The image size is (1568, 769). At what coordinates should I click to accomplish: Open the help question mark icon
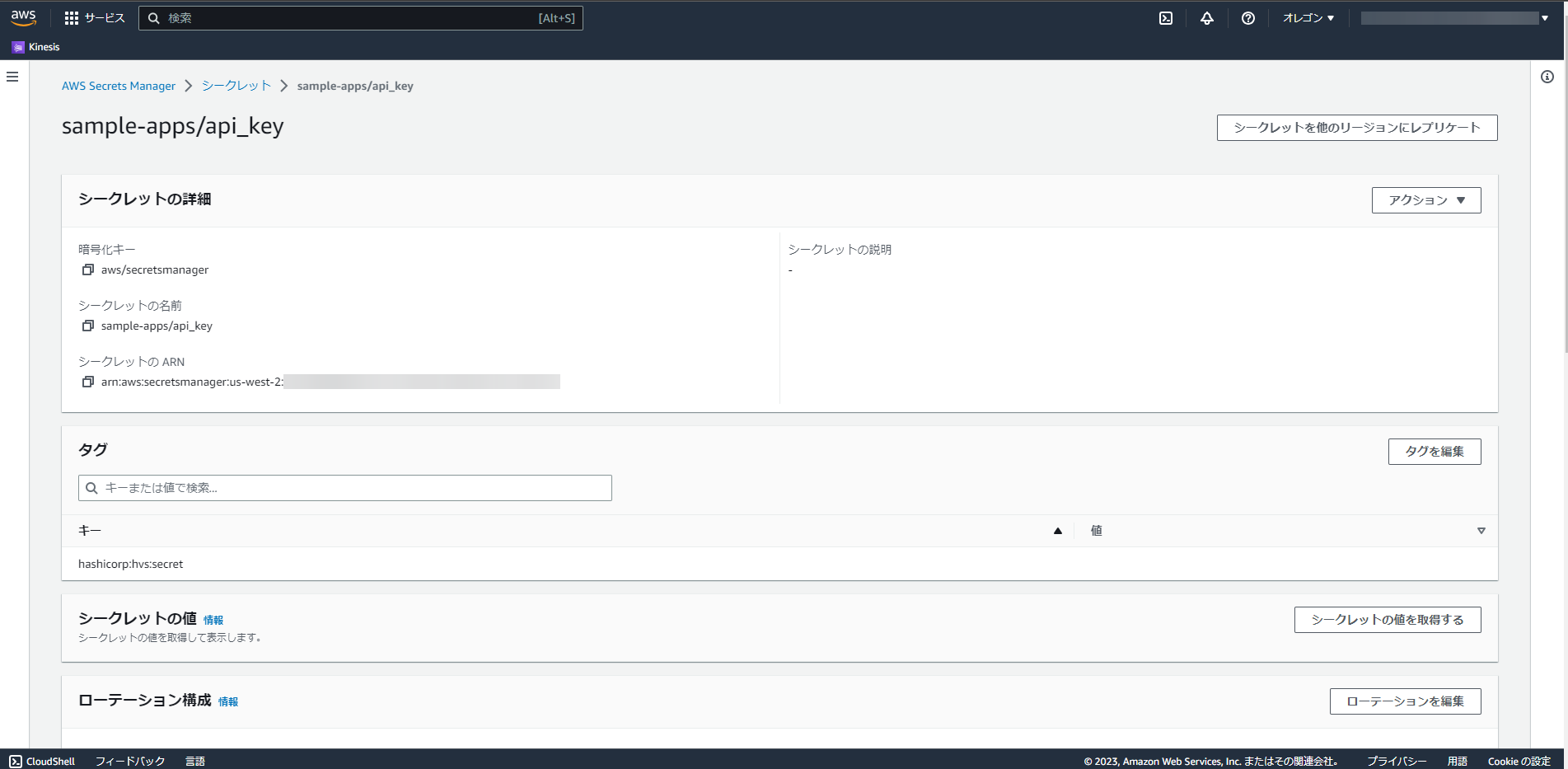tap(1248, 18)
